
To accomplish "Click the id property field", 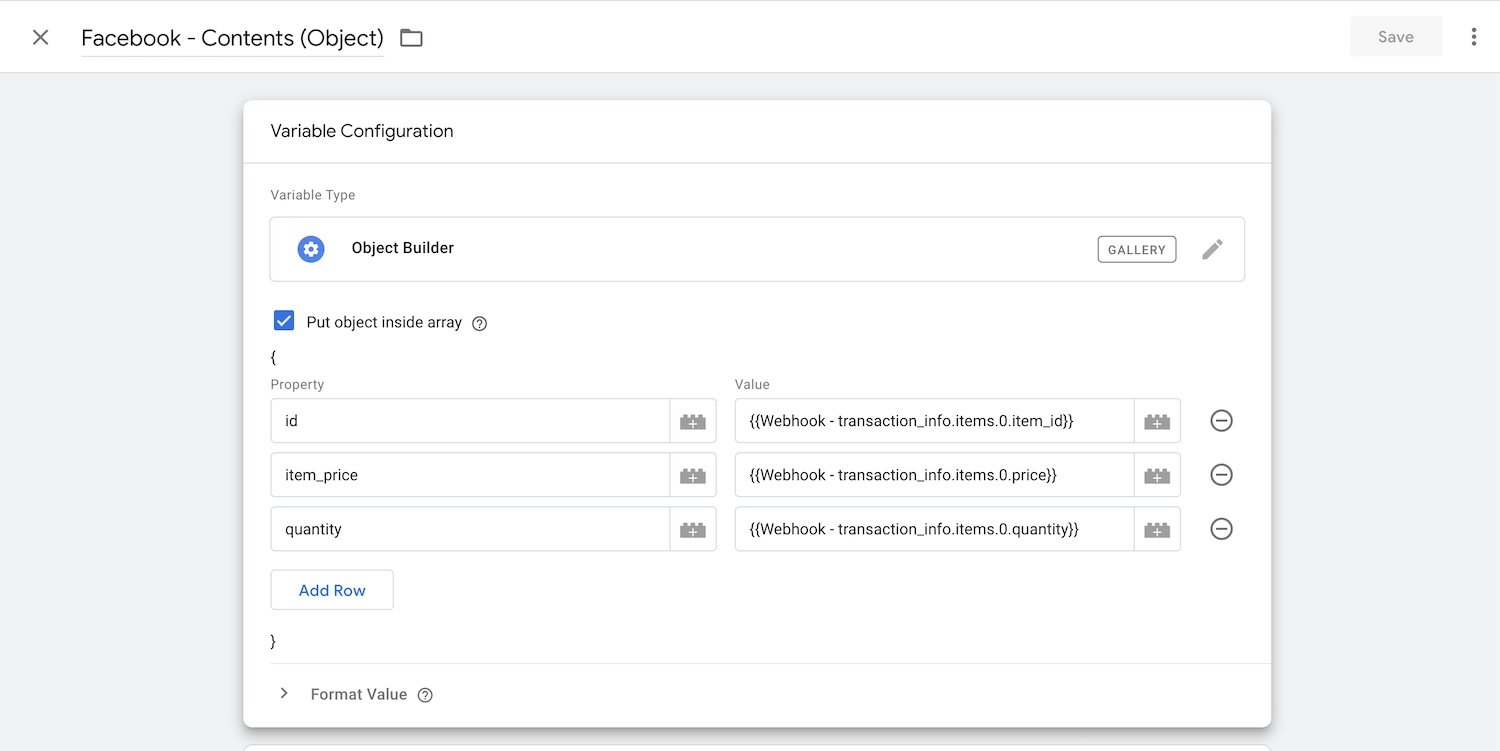I will (470, 421).
